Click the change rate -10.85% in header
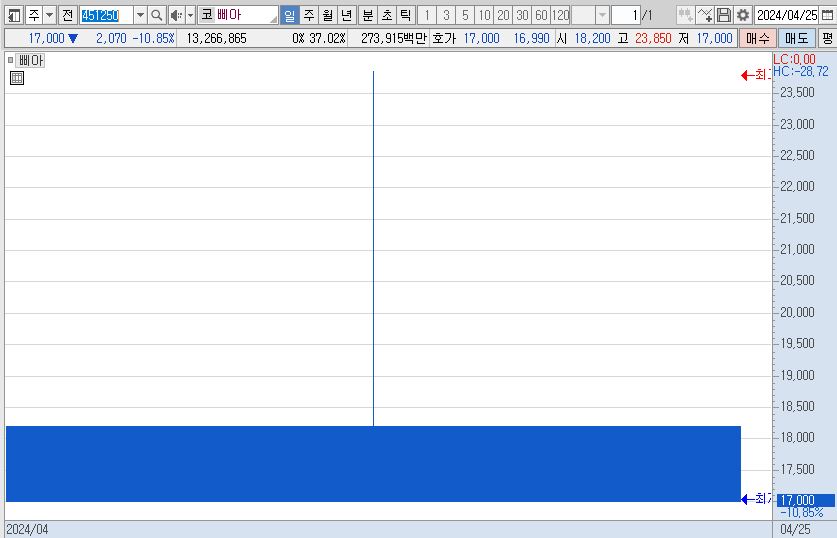The height and width of the screenshot is (538, 837). pos(153,38)
